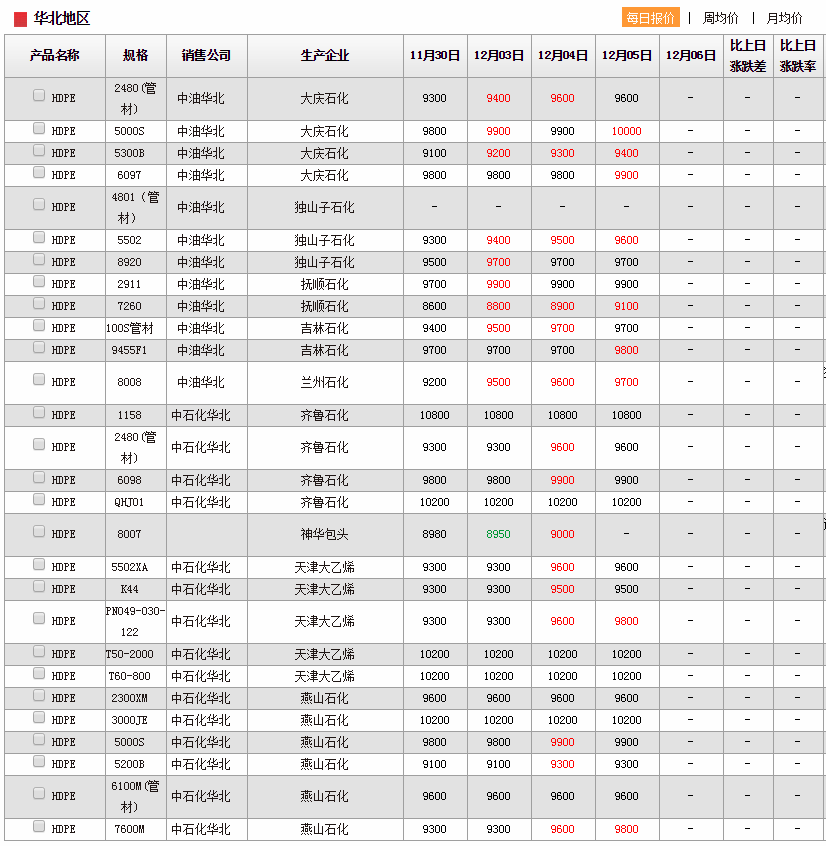Viewport: 826px width, 846px height.
Task: Click 8980 price in 8007 row
Action: click(434, 534)
